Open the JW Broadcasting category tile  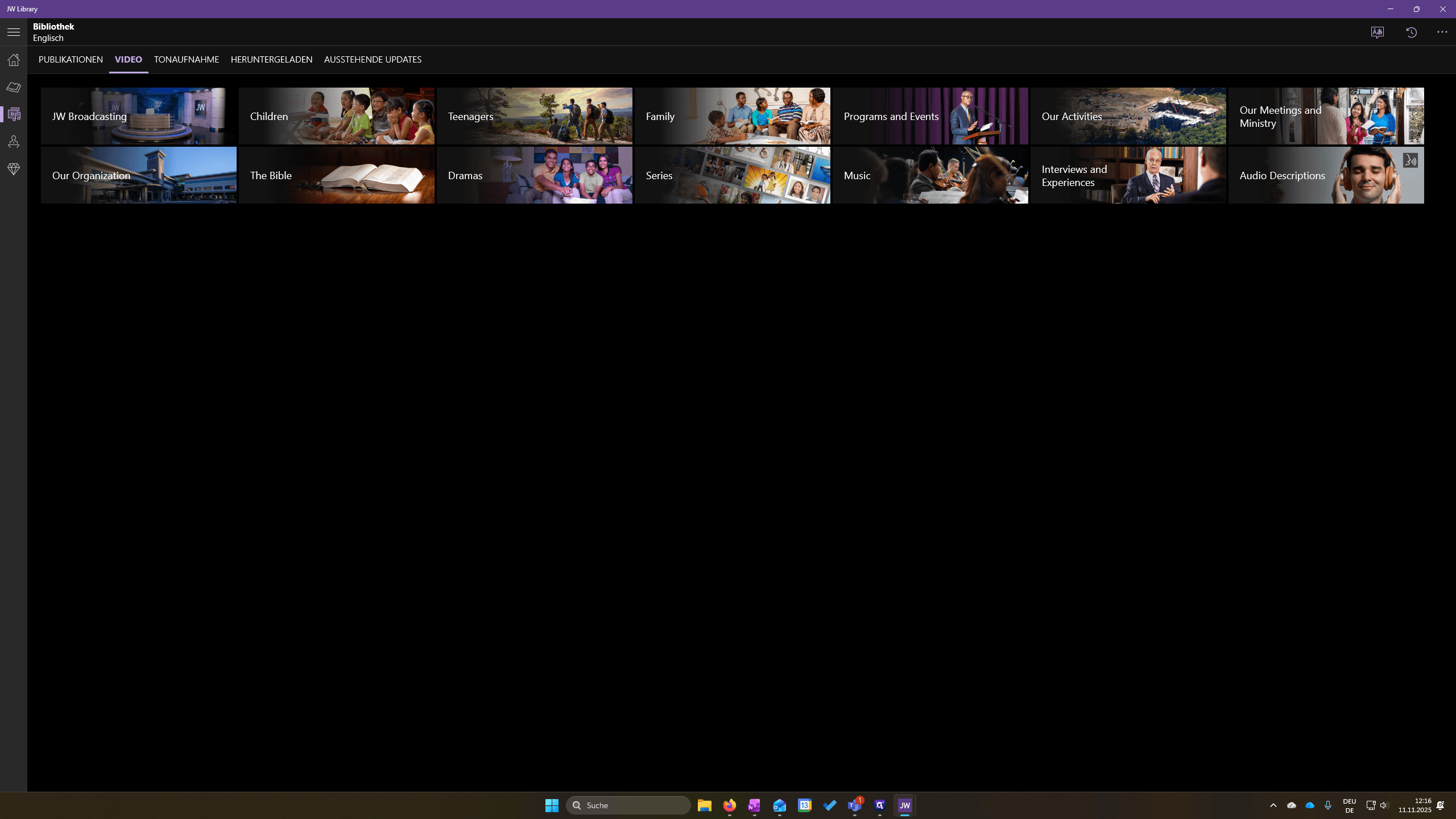(x=139, y=116)
